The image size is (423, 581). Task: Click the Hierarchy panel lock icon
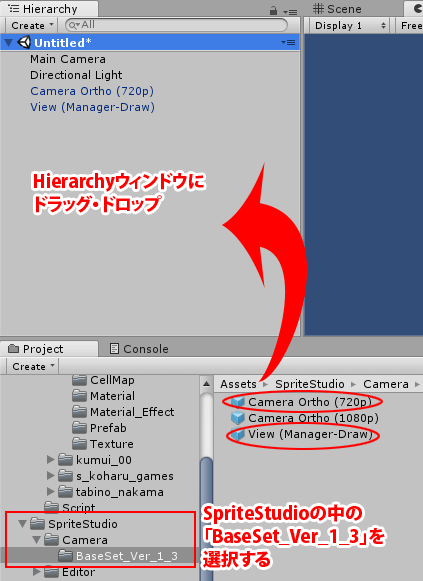[x=273, y=10]
